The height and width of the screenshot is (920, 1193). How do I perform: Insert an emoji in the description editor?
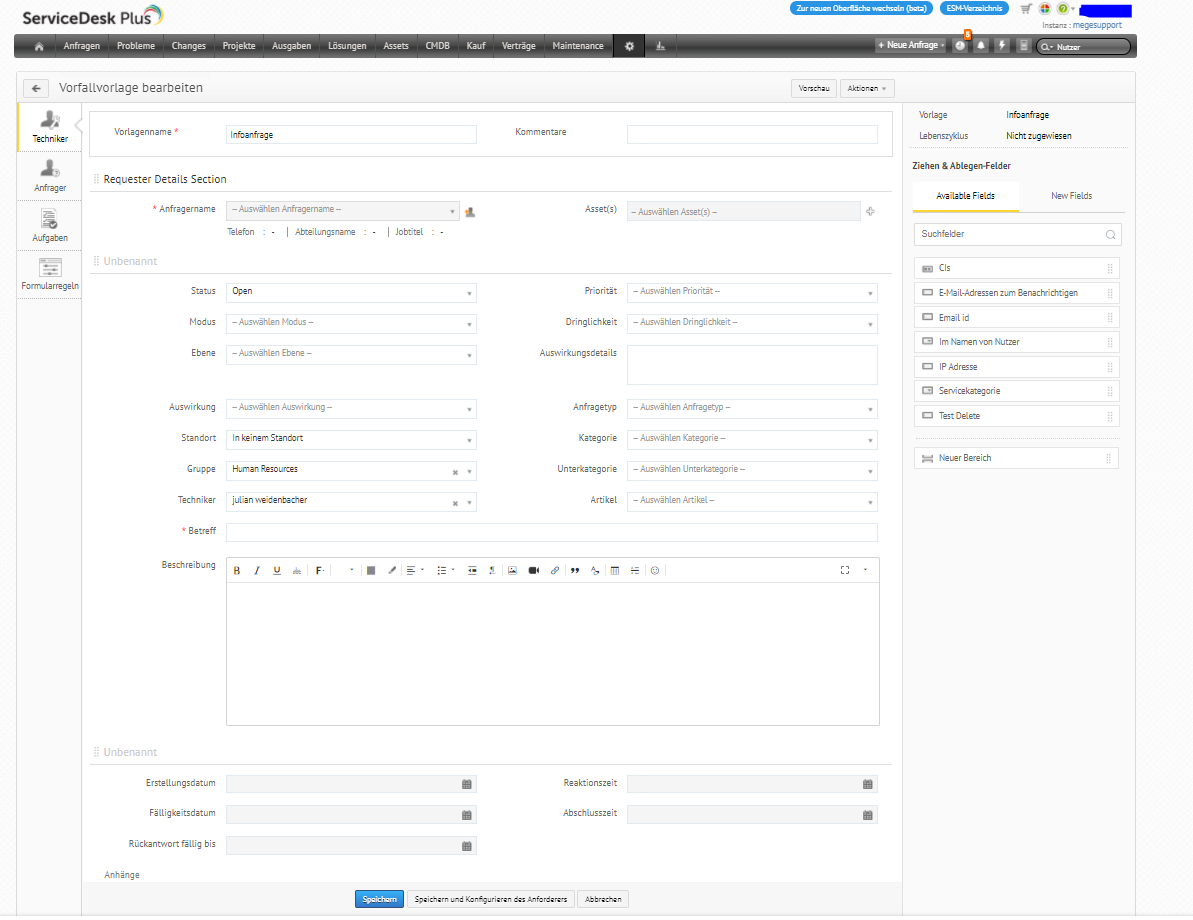[655, 571]
